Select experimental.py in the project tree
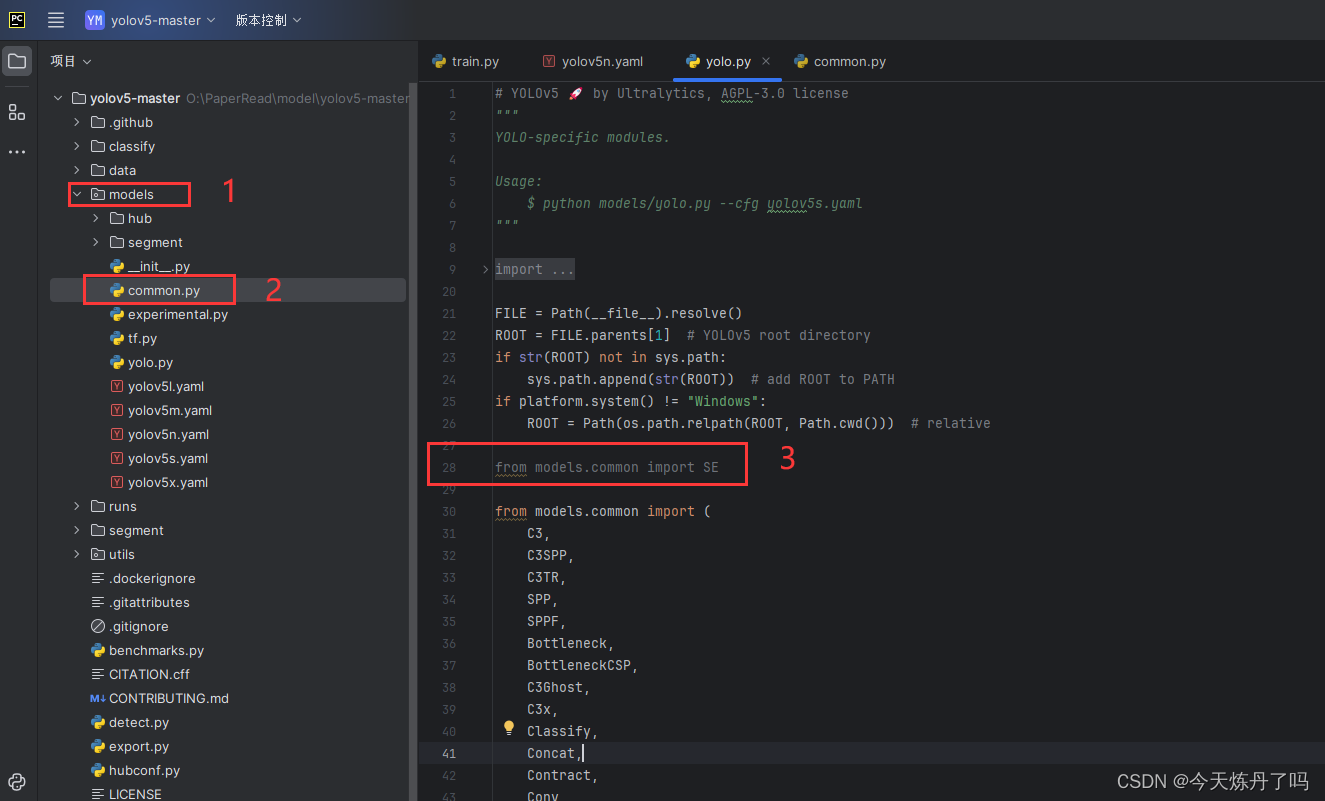 [x=169, y=314]
